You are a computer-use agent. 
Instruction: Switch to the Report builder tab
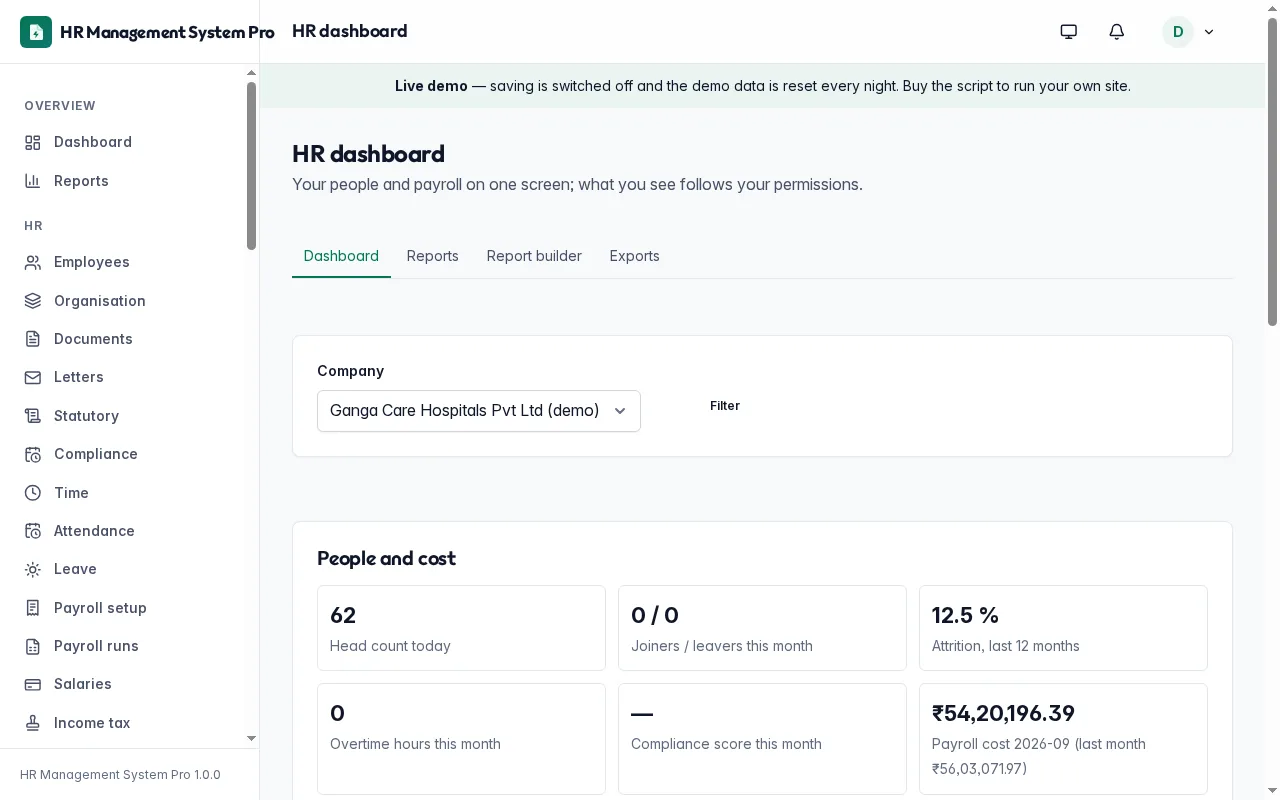click(534, 256)
